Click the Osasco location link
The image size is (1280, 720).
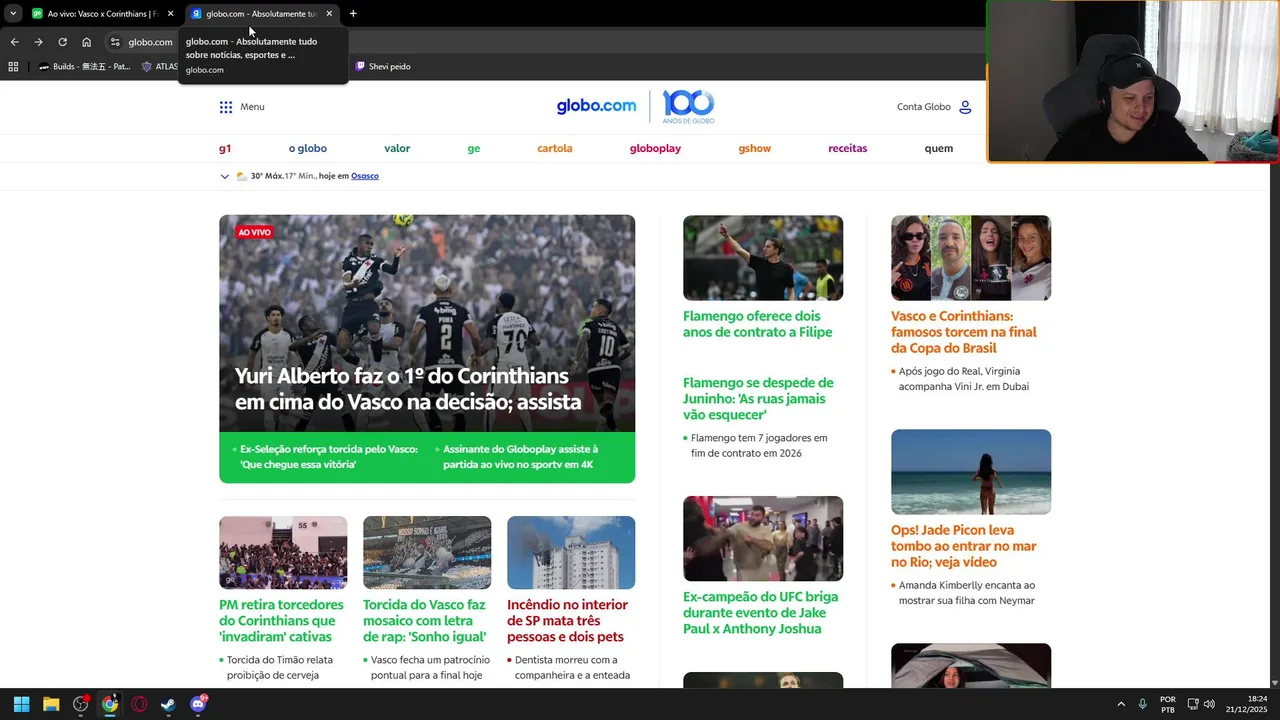[x=365, y=176]
